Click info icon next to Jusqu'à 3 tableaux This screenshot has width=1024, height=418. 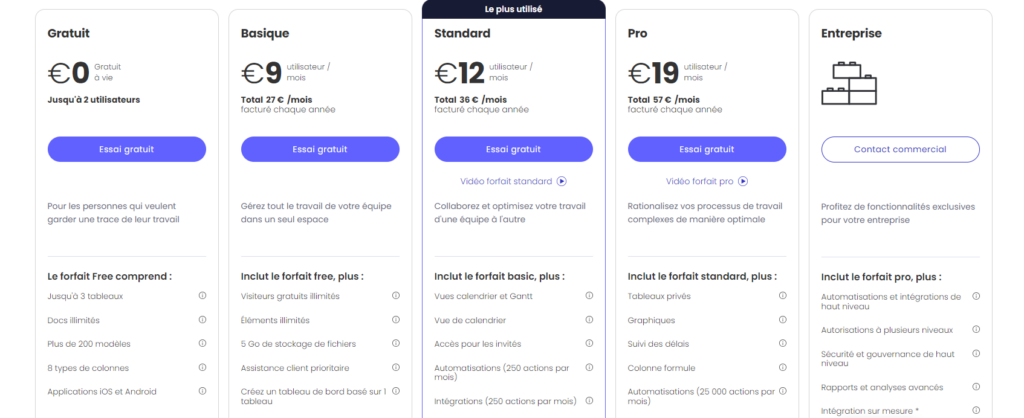[x=202, y=296]
